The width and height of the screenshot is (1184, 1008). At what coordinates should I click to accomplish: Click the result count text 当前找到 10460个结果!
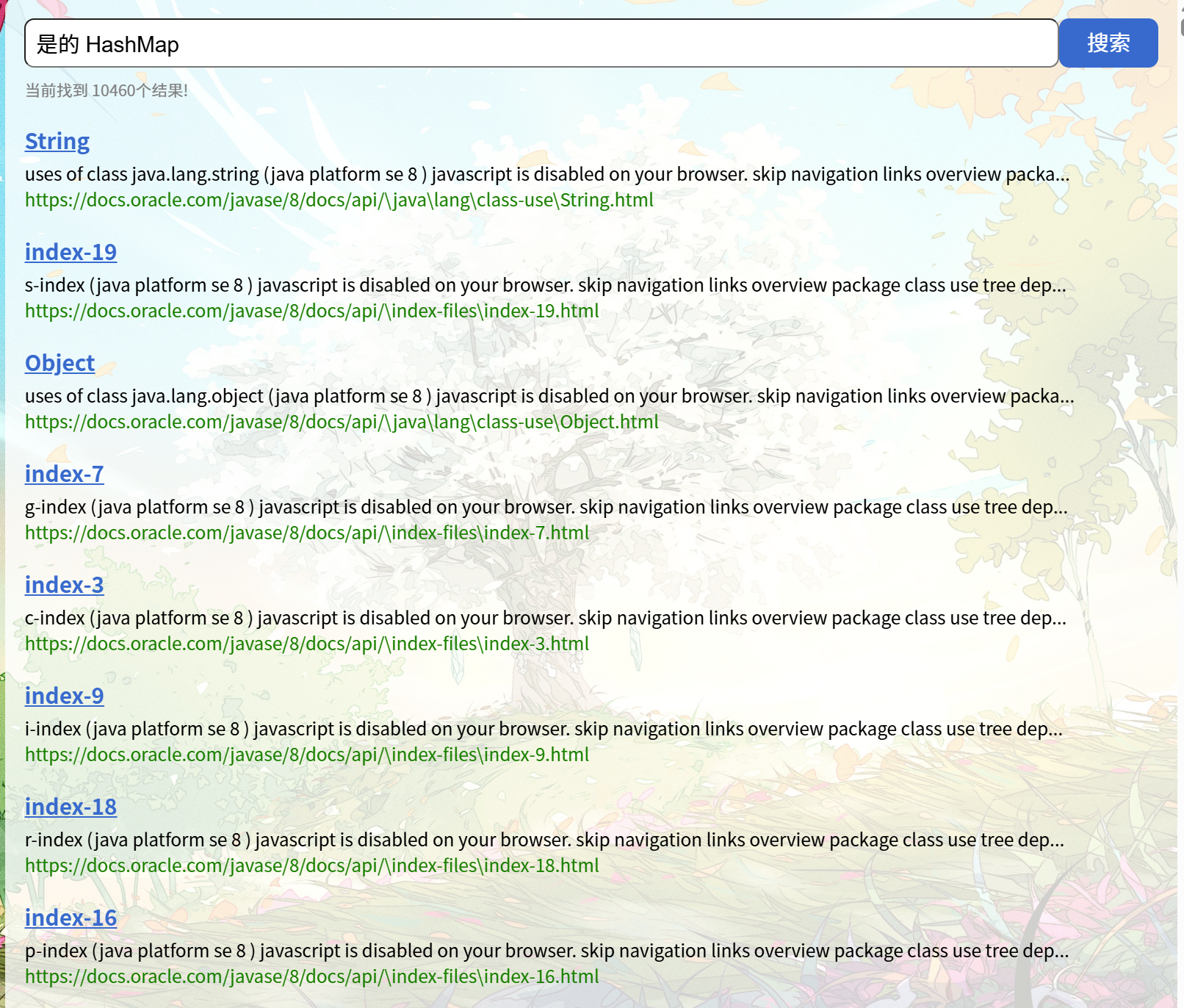click(x=107, y=90)
